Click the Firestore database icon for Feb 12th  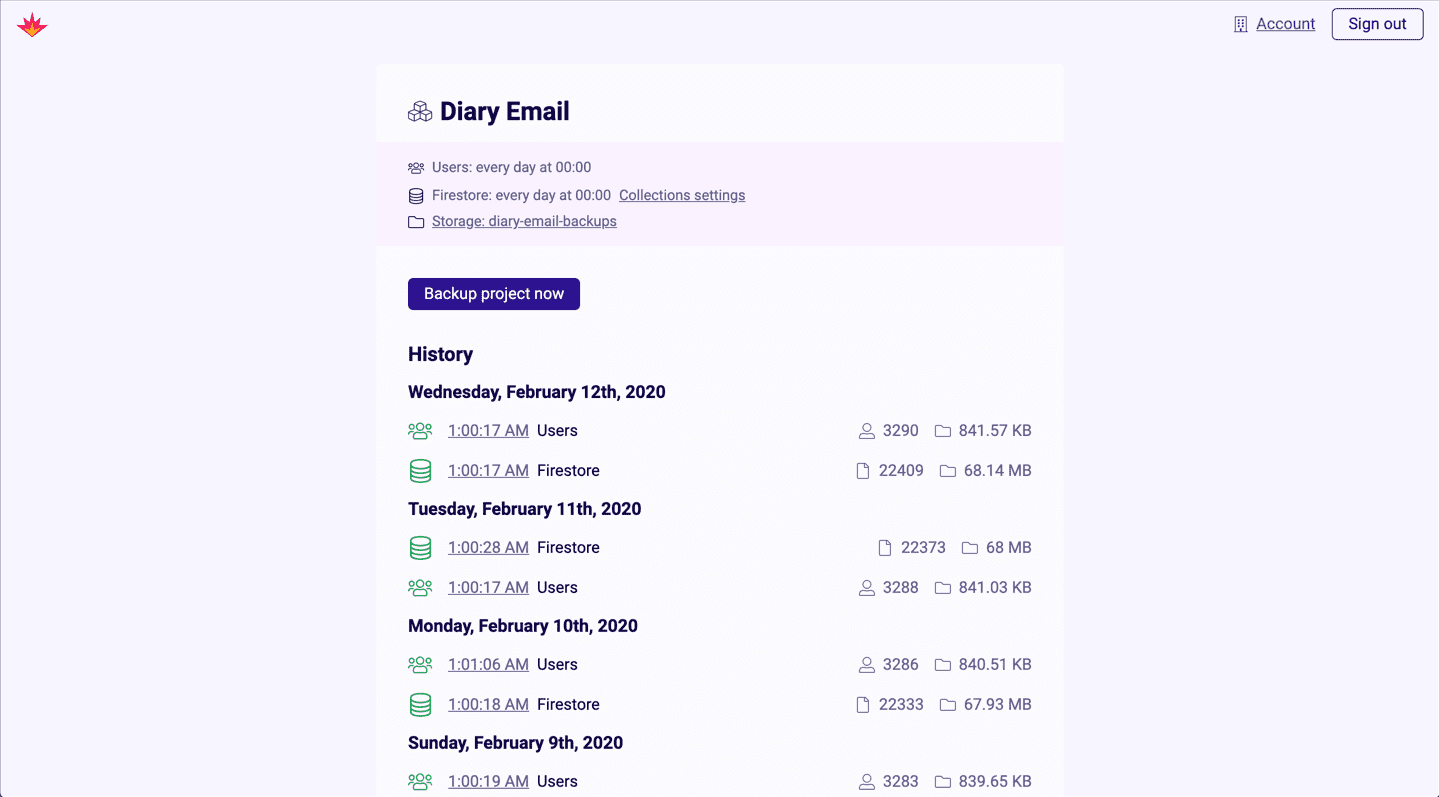click(420, 471)
